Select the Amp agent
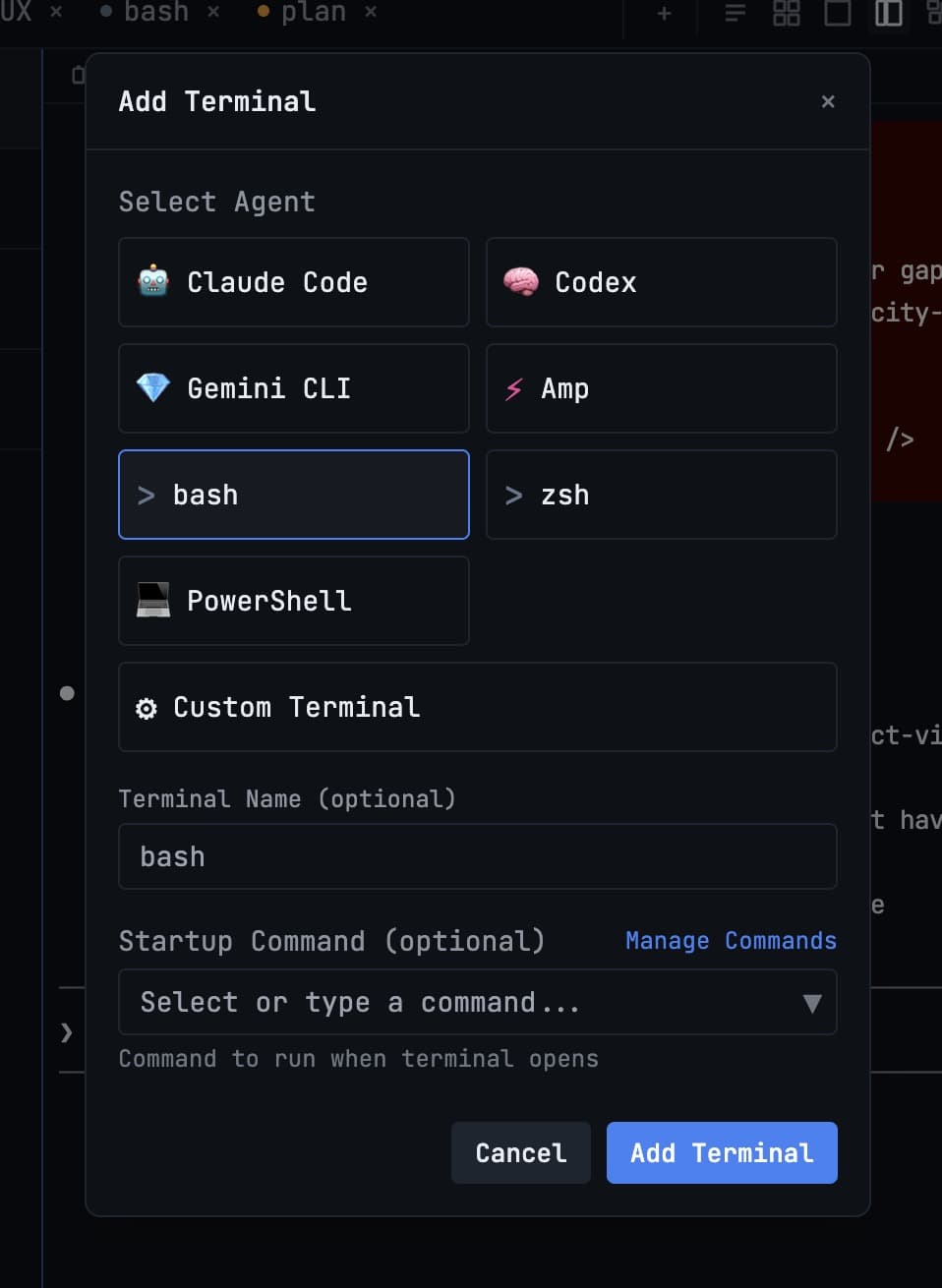942x1288 pixels. click(661, 388)
